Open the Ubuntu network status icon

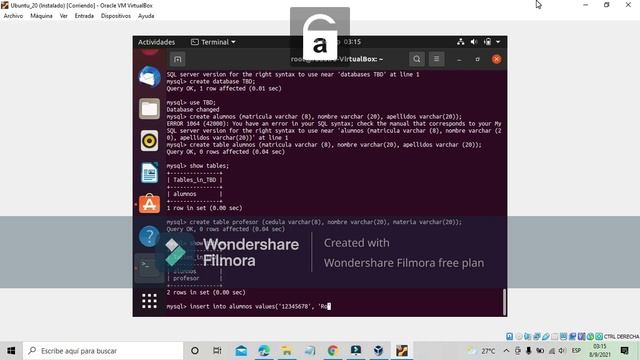460,42
